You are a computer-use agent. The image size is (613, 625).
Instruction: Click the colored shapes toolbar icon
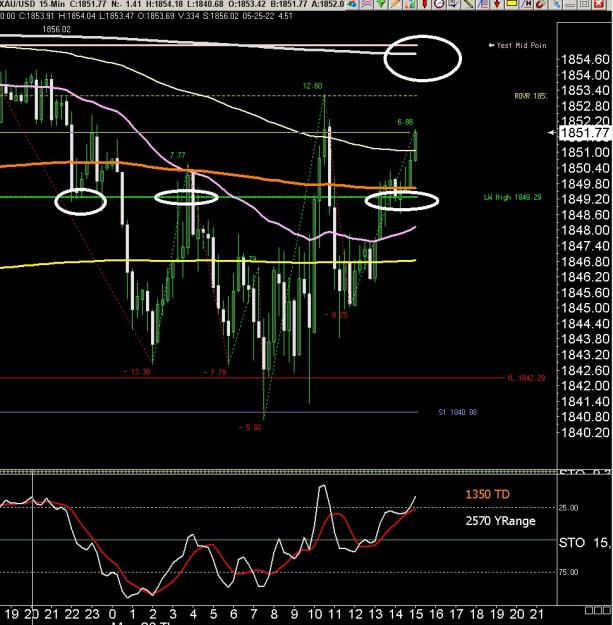click(352, 4)
